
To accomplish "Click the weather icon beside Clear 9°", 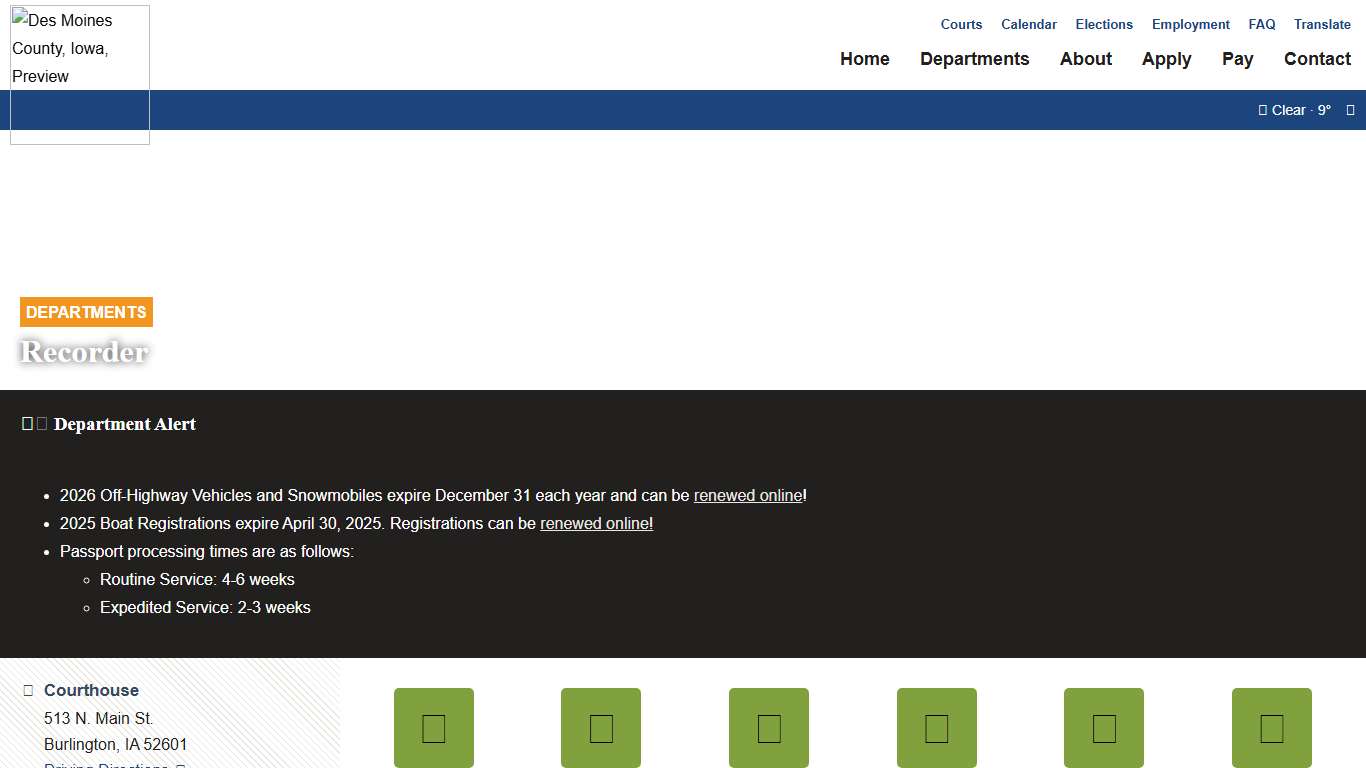I will [1262, 110].
